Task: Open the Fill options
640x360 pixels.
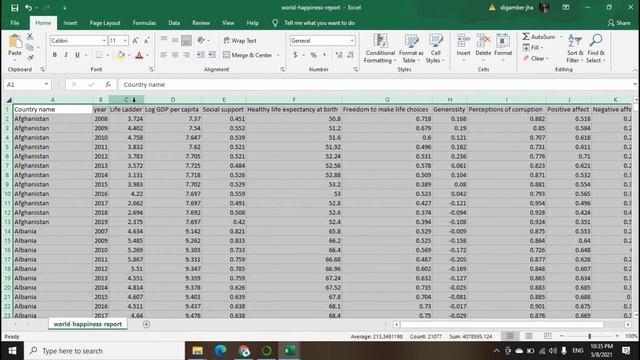Action: 533,48
